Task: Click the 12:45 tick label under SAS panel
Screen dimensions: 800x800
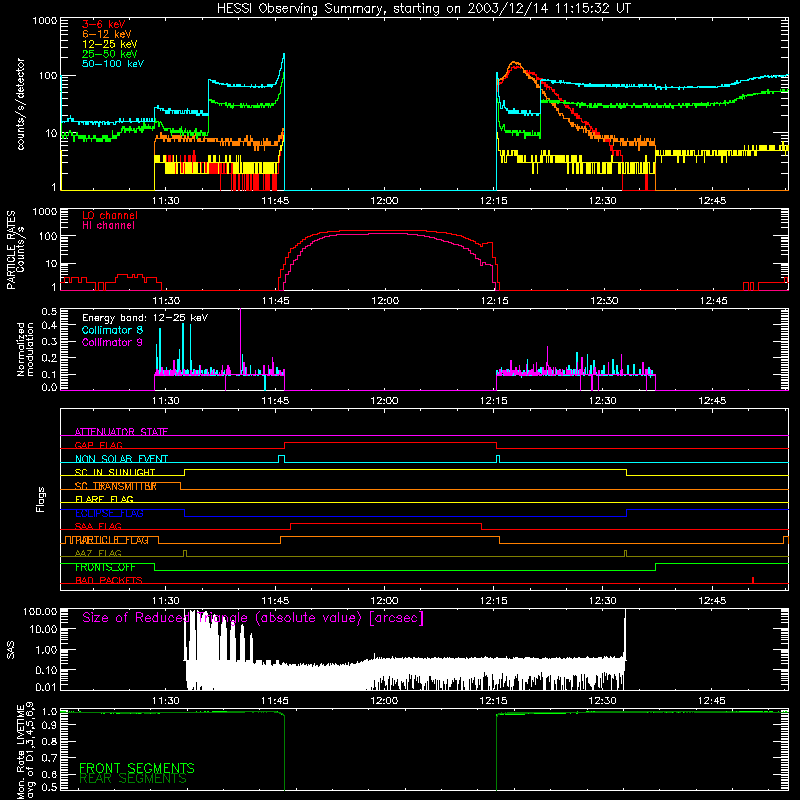Action: tap(712, 701)
